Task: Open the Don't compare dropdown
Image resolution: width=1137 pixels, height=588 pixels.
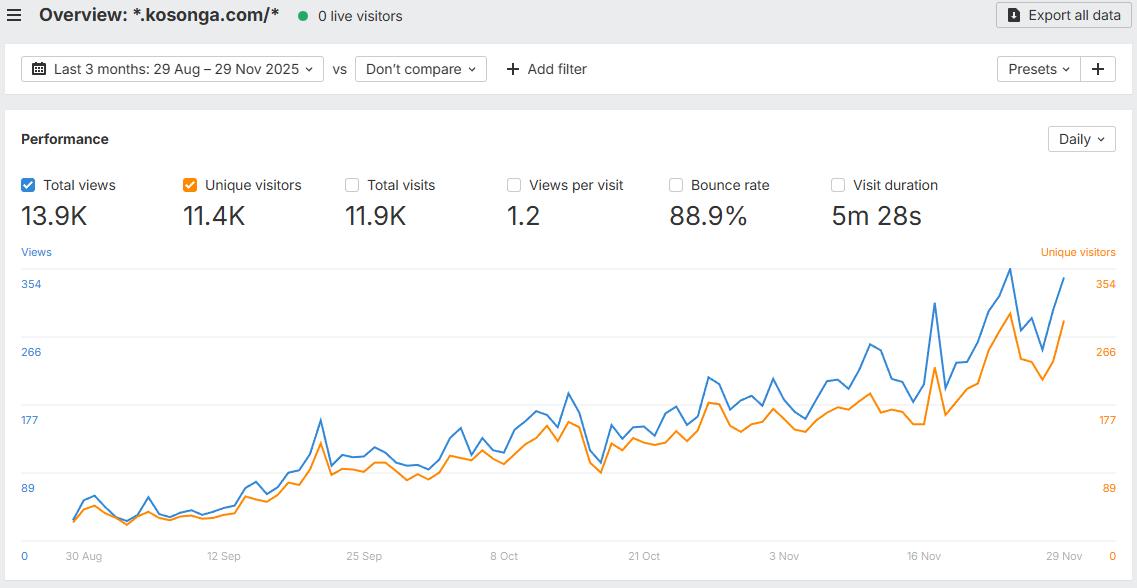Action: [421, 70]
